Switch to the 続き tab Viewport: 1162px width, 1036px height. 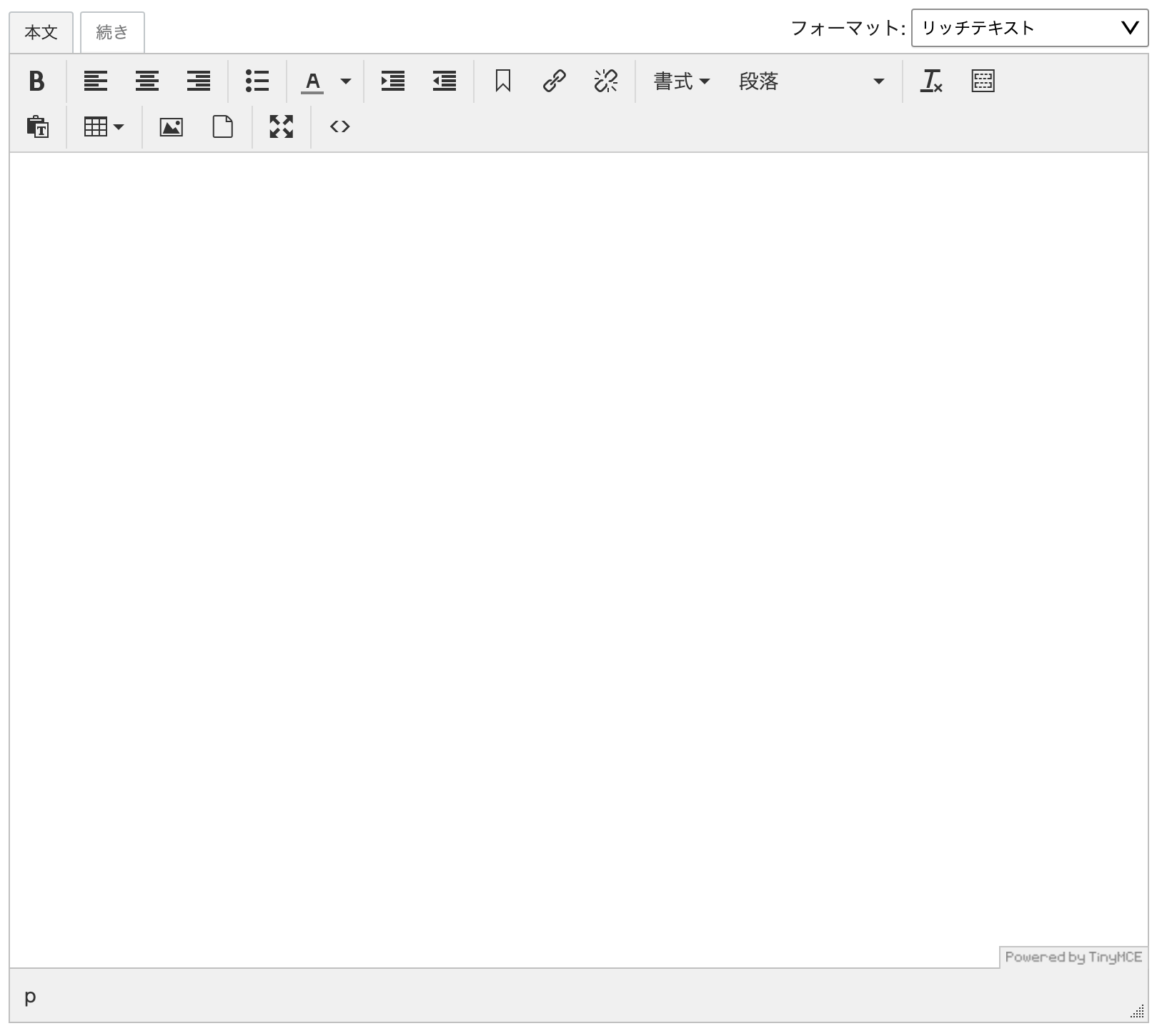pyautogui.click(x=112, y=33)
